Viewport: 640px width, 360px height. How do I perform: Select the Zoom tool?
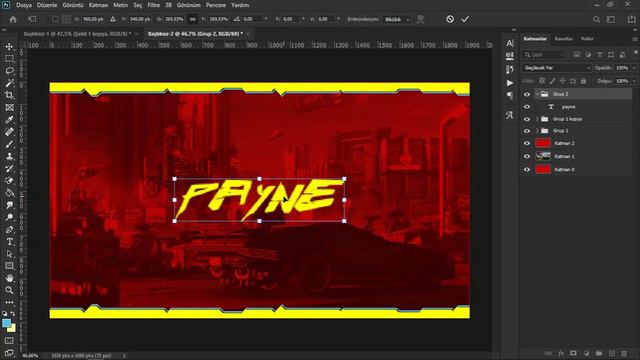pyautogui.click(x=9, y=291)
